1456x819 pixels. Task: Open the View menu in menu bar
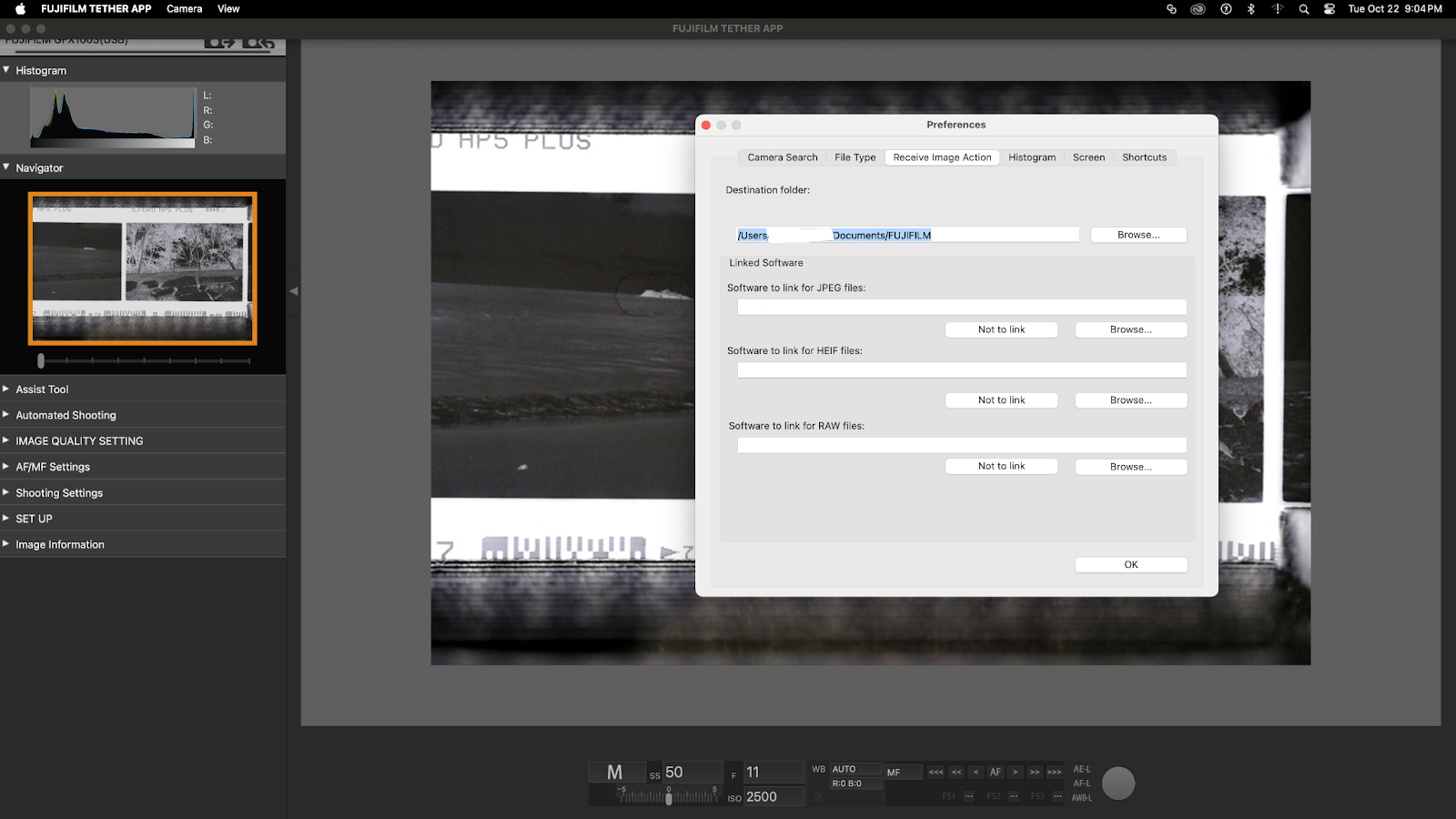(x=228, y=9)
